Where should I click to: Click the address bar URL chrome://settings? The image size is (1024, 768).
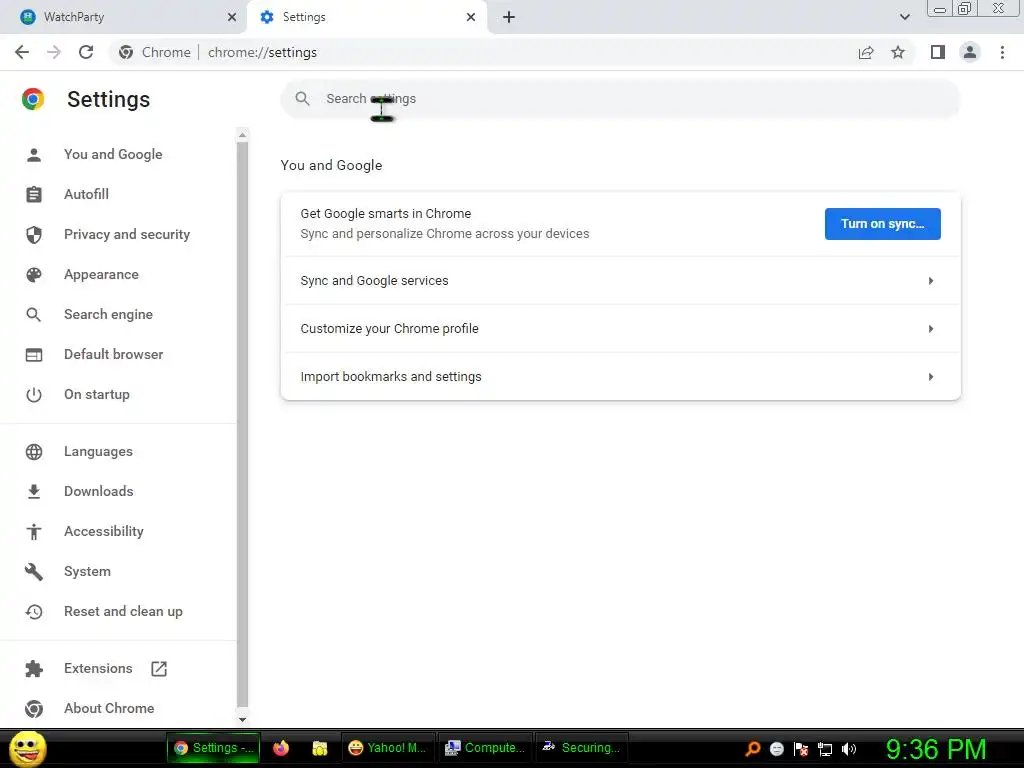pyautogui.click(x=263, y=52)
